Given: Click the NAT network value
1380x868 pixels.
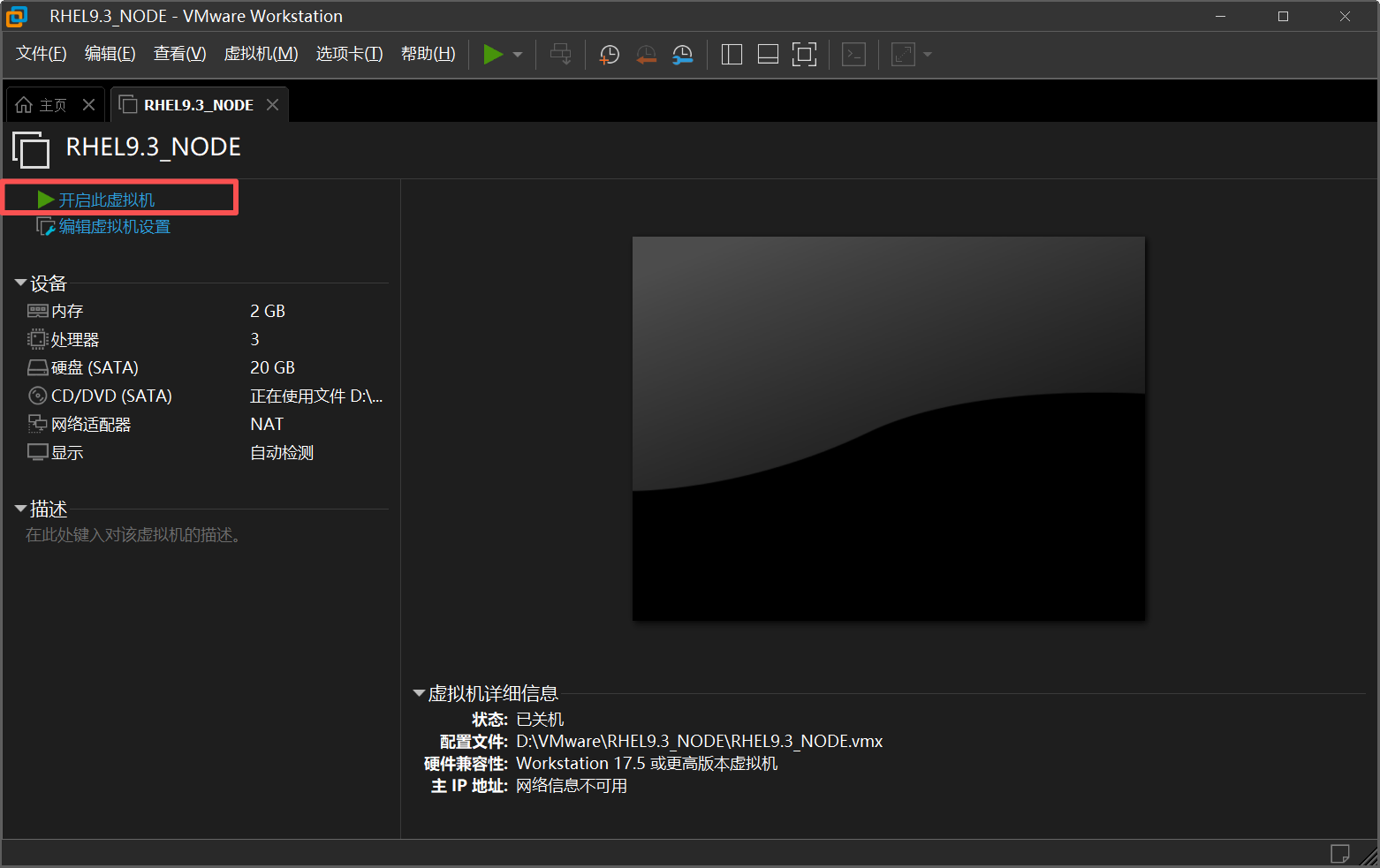Looking at the screenshot, I should coord(267,425).
